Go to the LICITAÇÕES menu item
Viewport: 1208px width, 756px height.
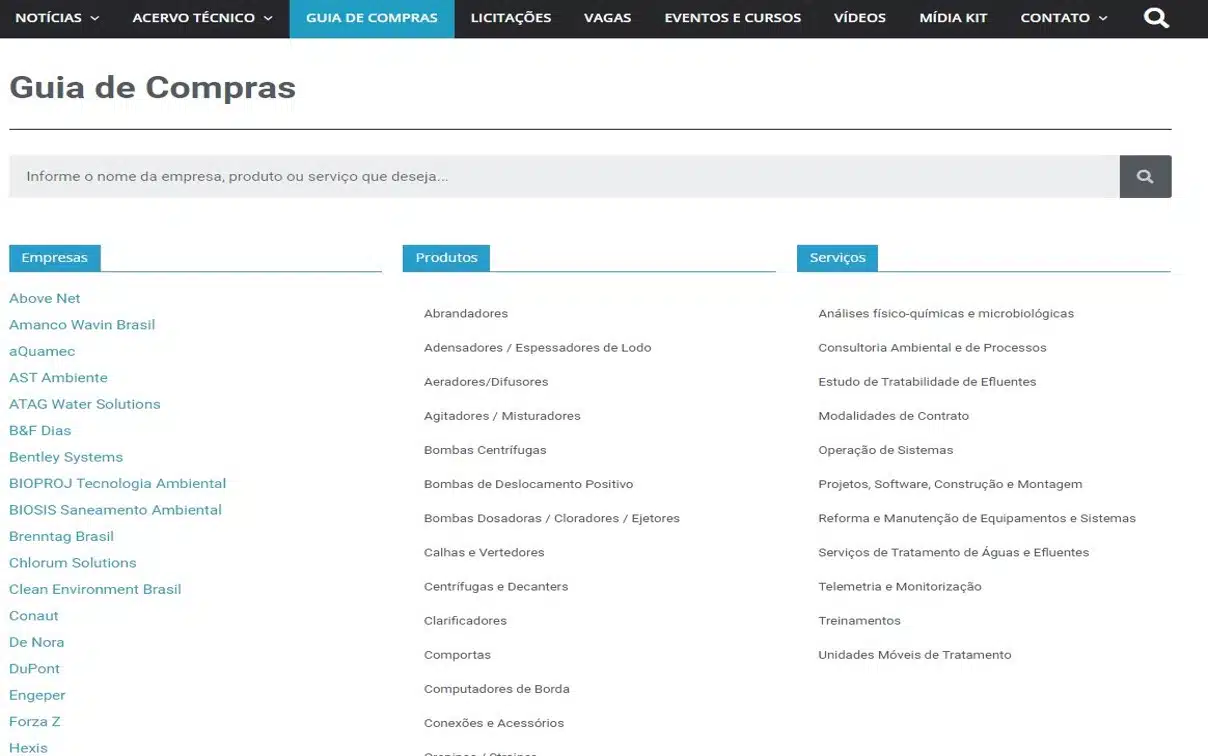click(511, 18)
